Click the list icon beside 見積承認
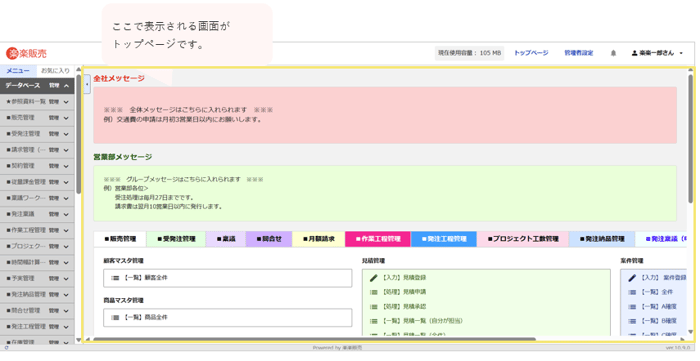This screenshot has width=700, height=361. click(374, 307)
